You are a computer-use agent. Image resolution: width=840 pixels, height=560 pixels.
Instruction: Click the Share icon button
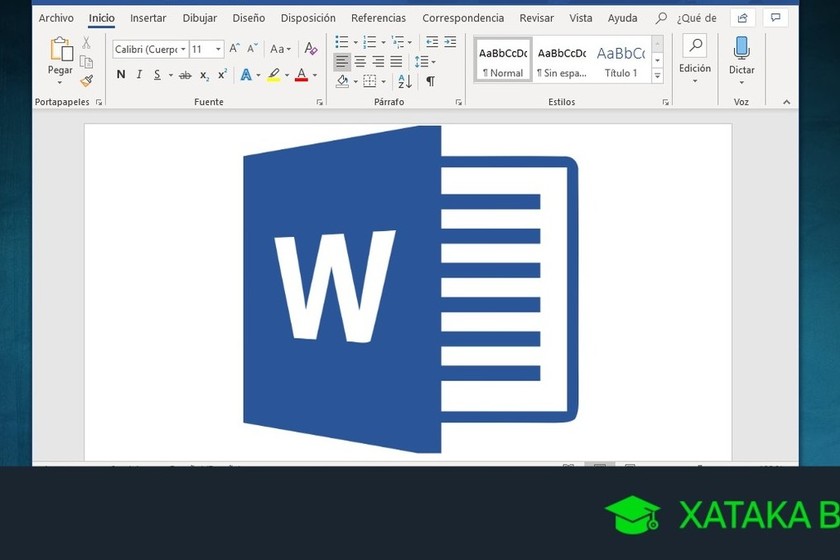tap(742, 18)
